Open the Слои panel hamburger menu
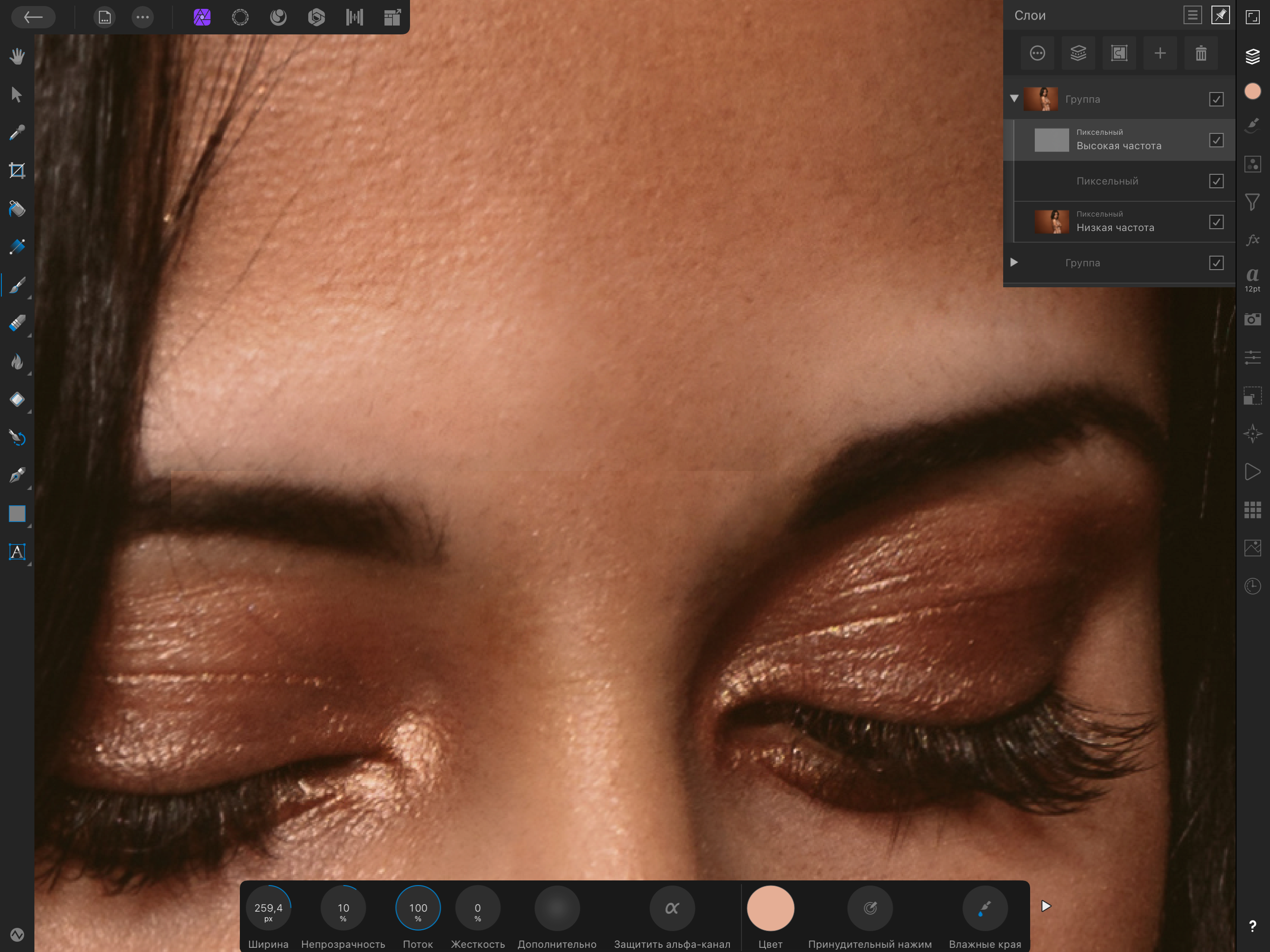 pos(1192,15)
